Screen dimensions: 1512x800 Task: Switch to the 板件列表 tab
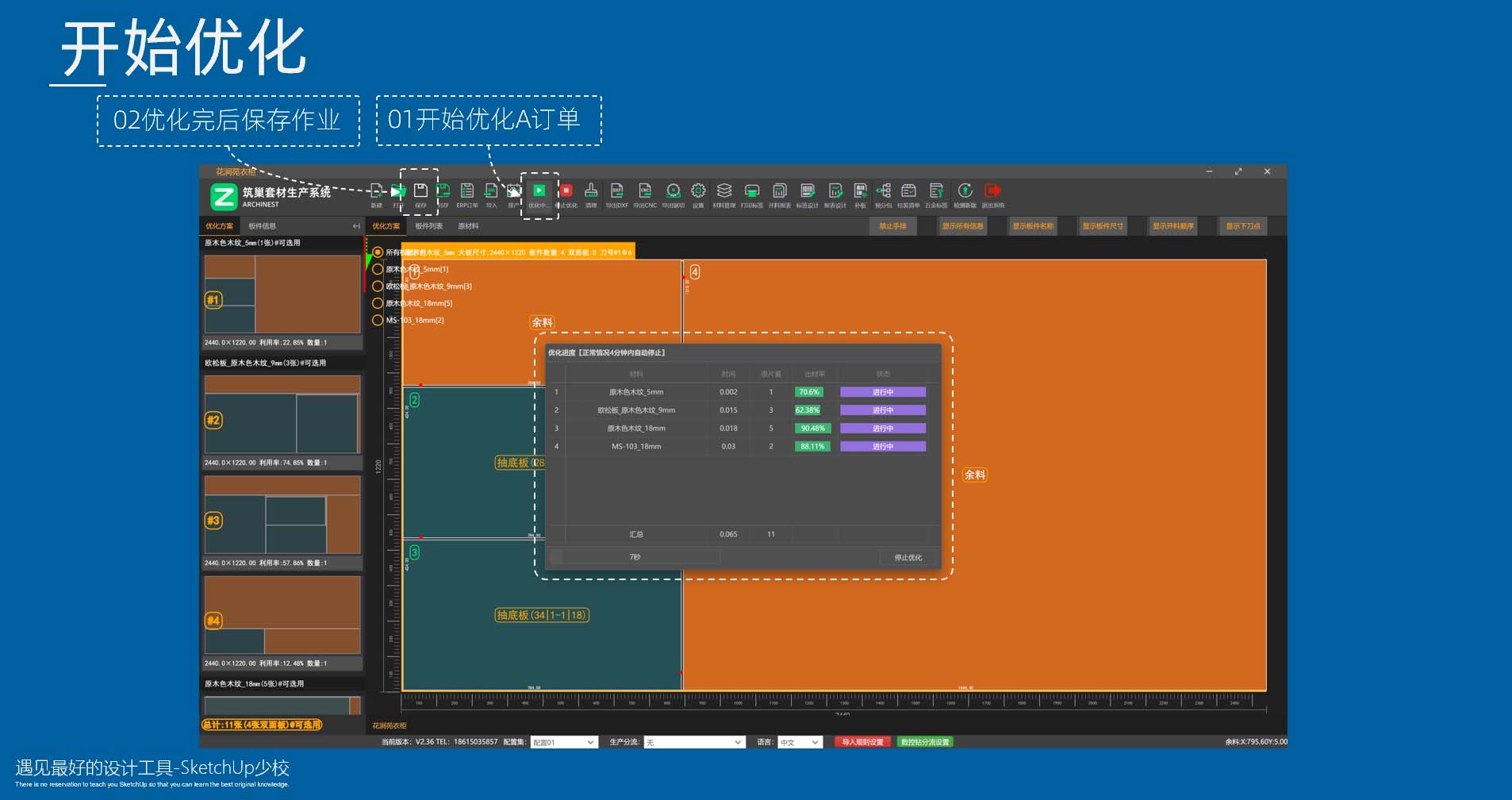429,226
